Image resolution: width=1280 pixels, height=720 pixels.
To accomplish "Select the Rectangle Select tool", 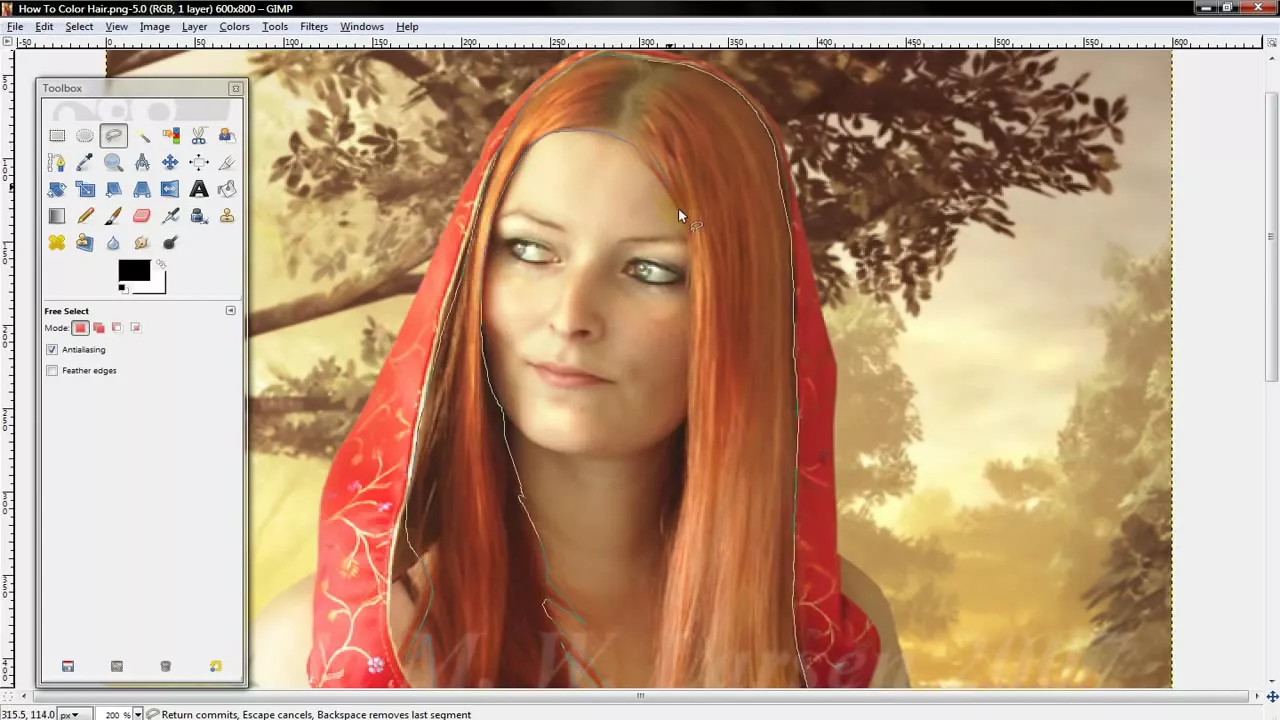I will click(57, 135).
